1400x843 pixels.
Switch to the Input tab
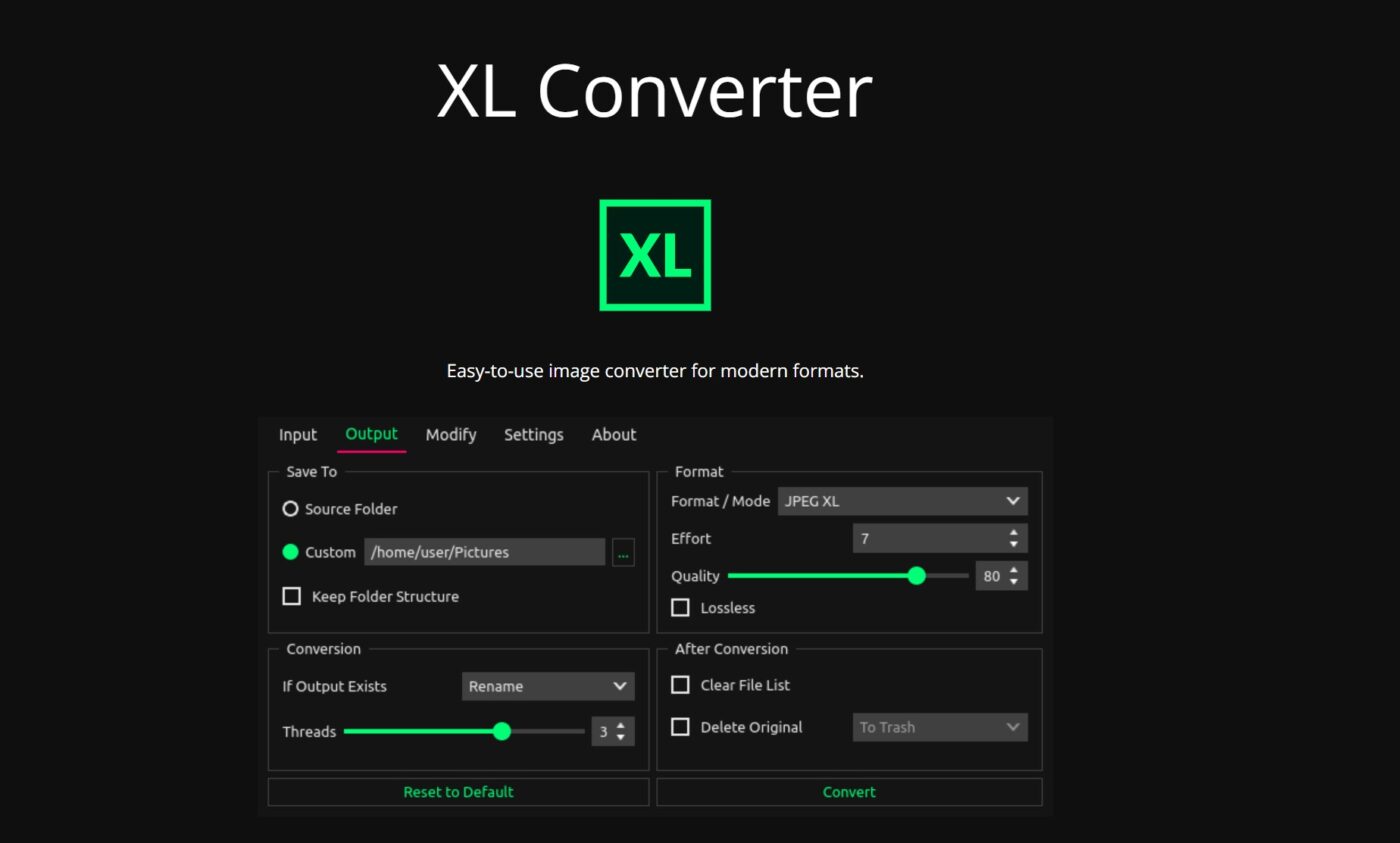pyautogui.click(x=297, y=435)
